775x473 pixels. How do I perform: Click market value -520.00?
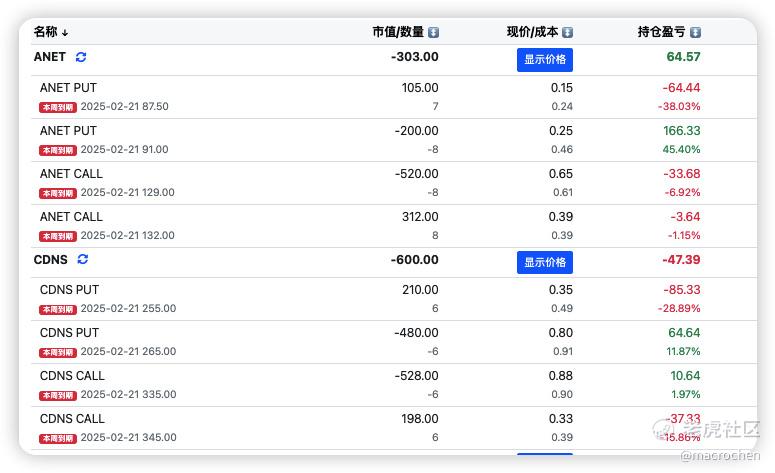(x=416, y=173)
